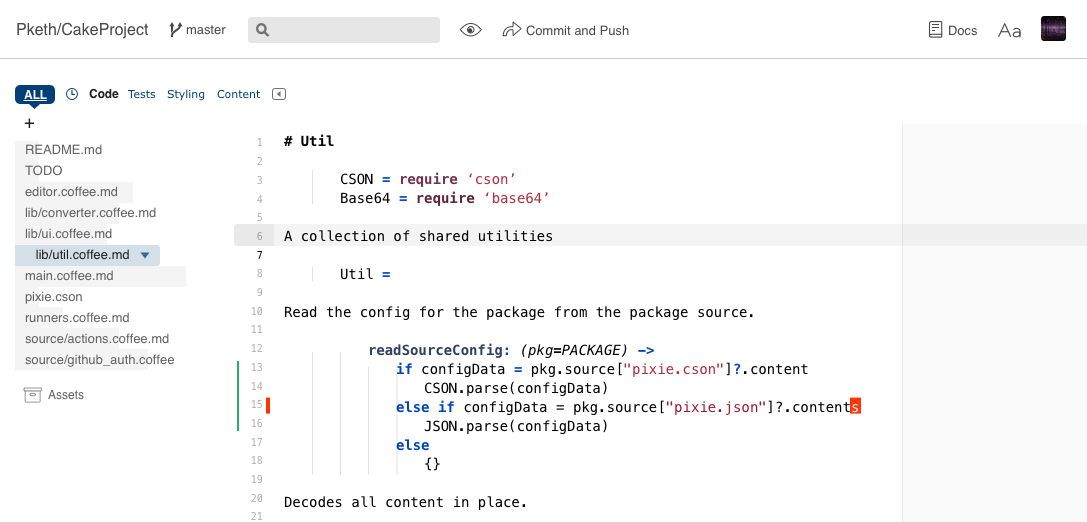Switch to the Tests filter
The width and height of the screenshot is (1087, 522).
tap(141, 94)
